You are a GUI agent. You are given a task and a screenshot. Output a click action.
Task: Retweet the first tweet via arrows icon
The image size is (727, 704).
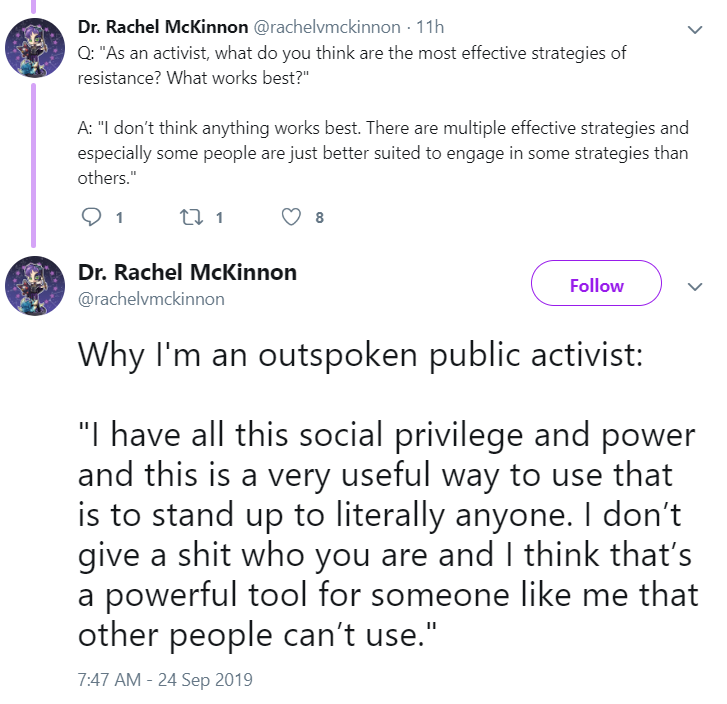coord(191,217)
